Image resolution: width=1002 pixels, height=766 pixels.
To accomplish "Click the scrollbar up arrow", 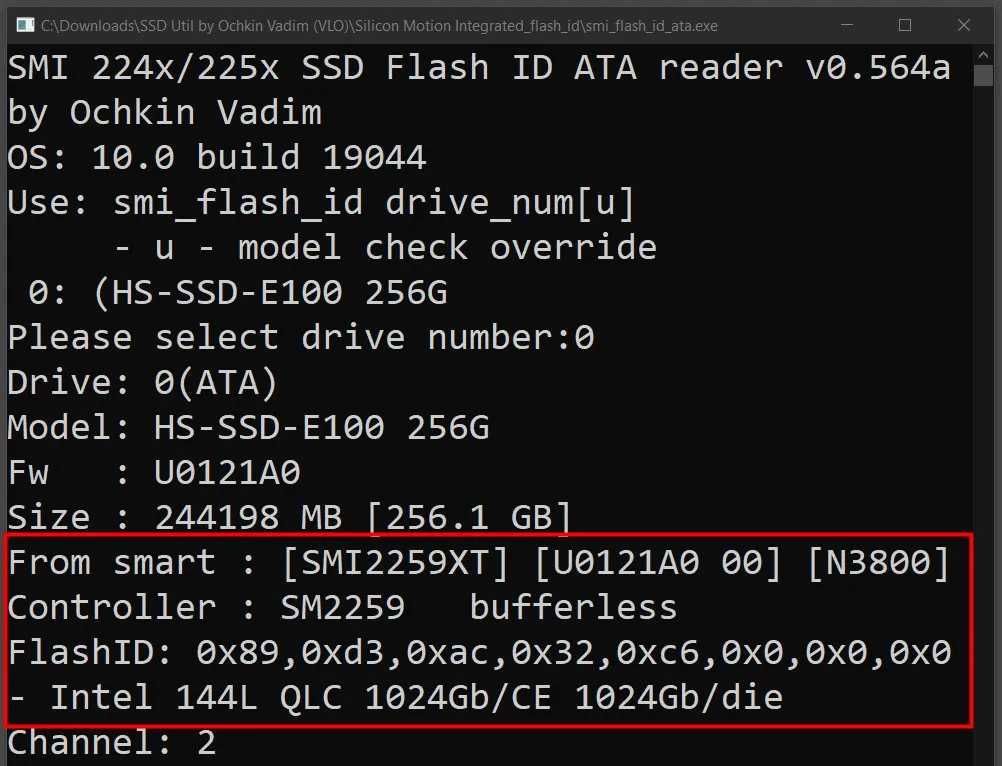I will coord(985,55).
